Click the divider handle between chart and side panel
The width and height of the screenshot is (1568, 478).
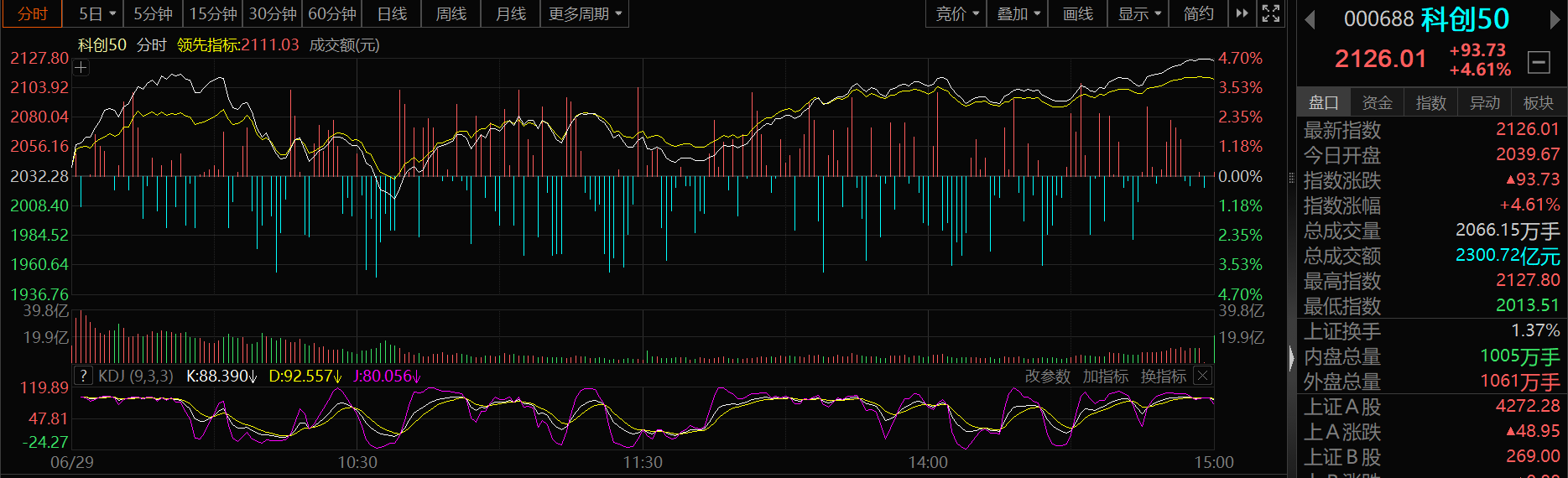[x=1292, y=177]
